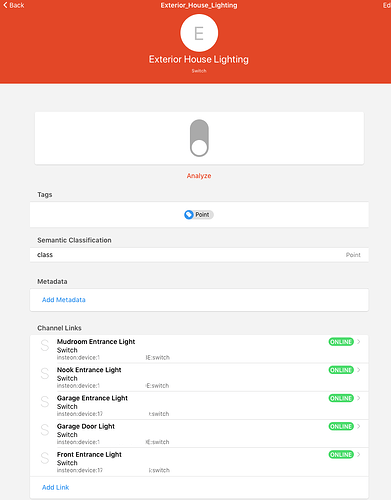Click ONLINE badge for Garage Entrance Light
This screenshot has height=500, width=391.
341,398
